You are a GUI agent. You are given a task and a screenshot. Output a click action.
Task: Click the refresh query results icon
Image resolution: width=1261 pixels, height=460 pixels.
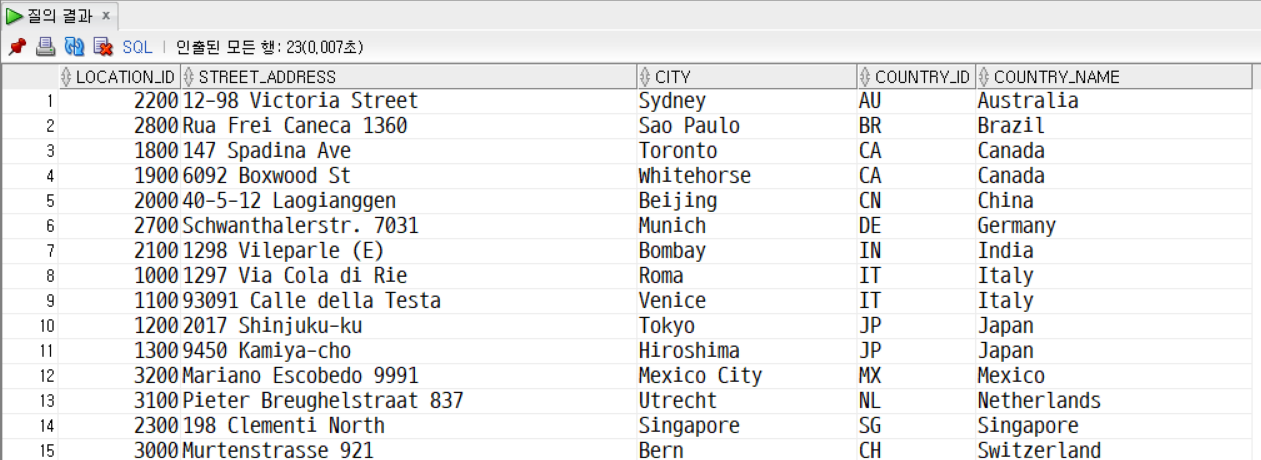[74, 47]
